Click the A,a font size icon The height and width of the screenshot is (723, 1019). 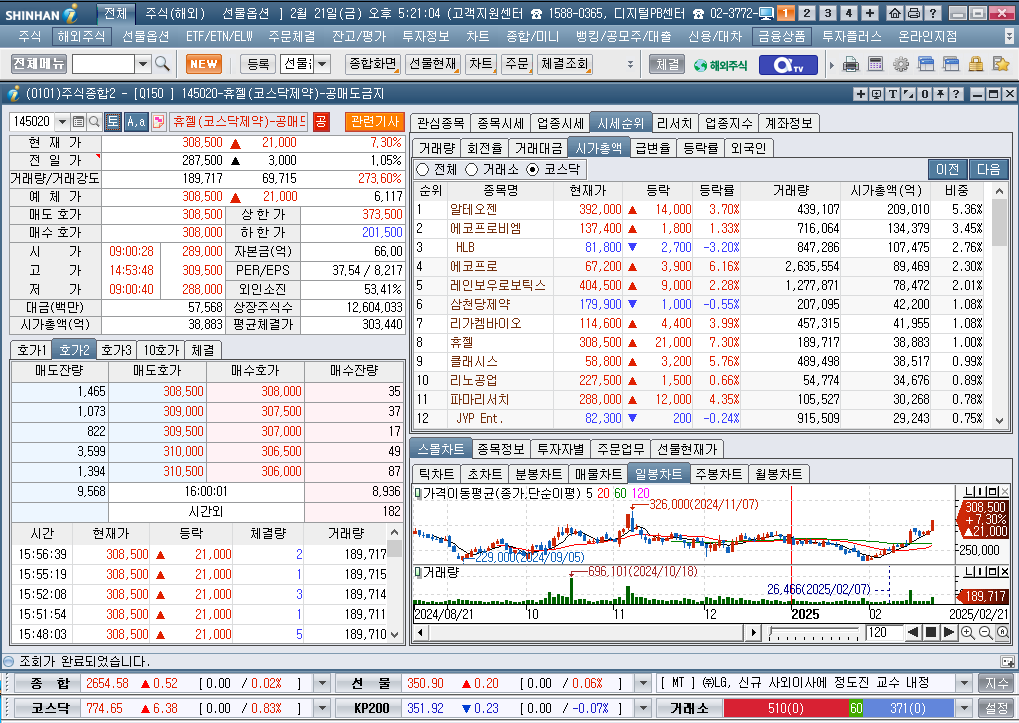click(136, 121)
